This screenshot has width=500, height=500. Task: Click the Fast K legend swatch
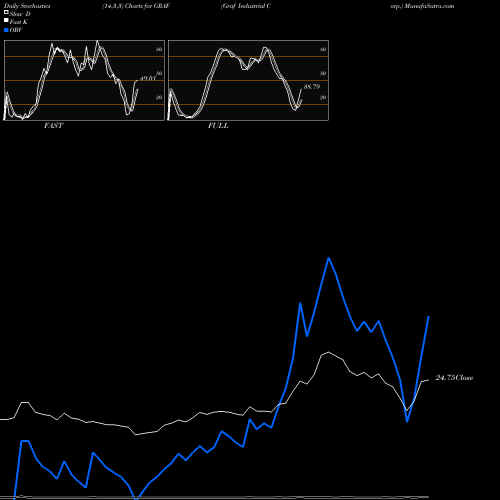[x=6, y=21]
